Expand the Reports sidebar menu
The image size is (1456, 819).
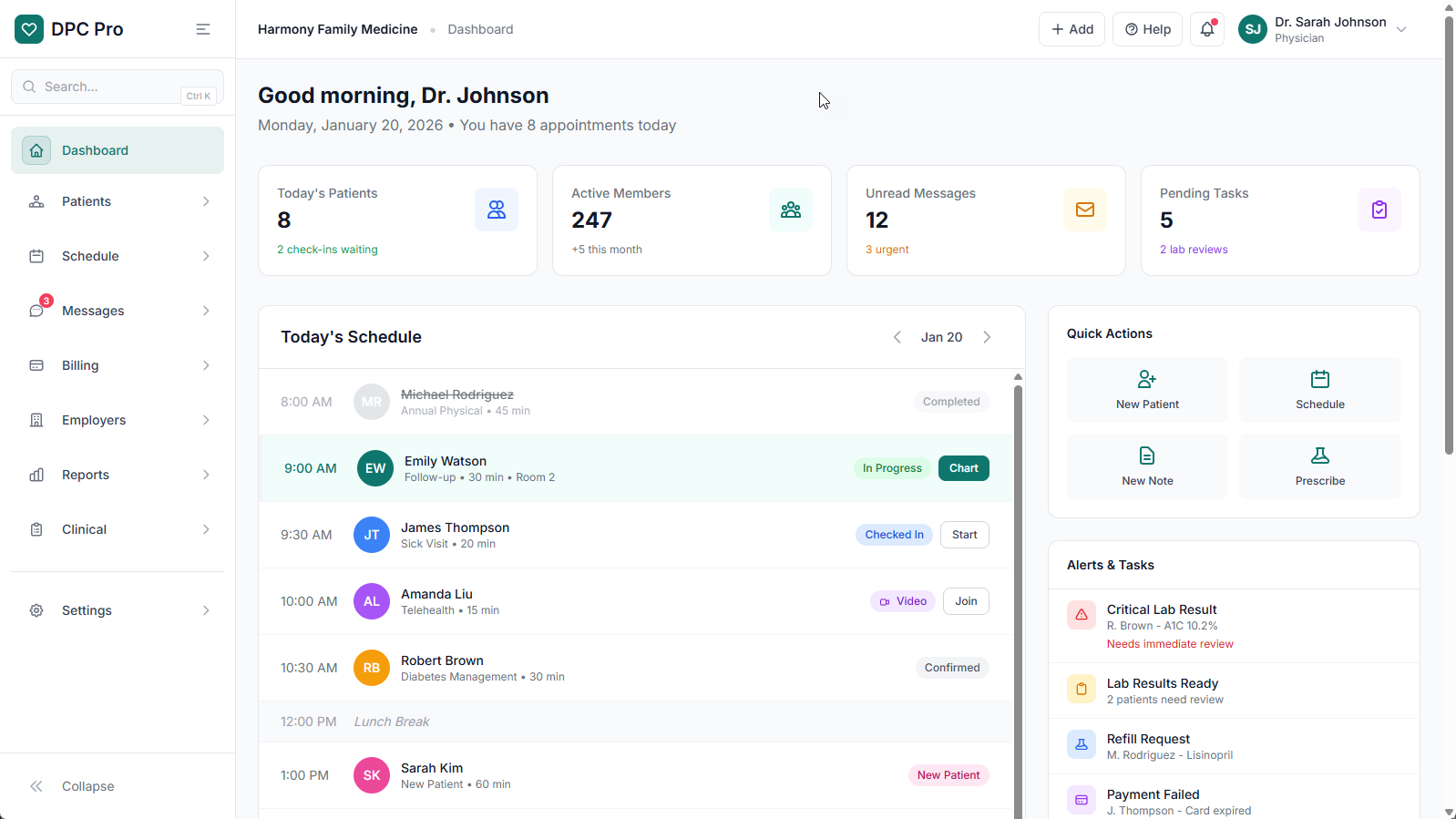click(x=118, y=475)
